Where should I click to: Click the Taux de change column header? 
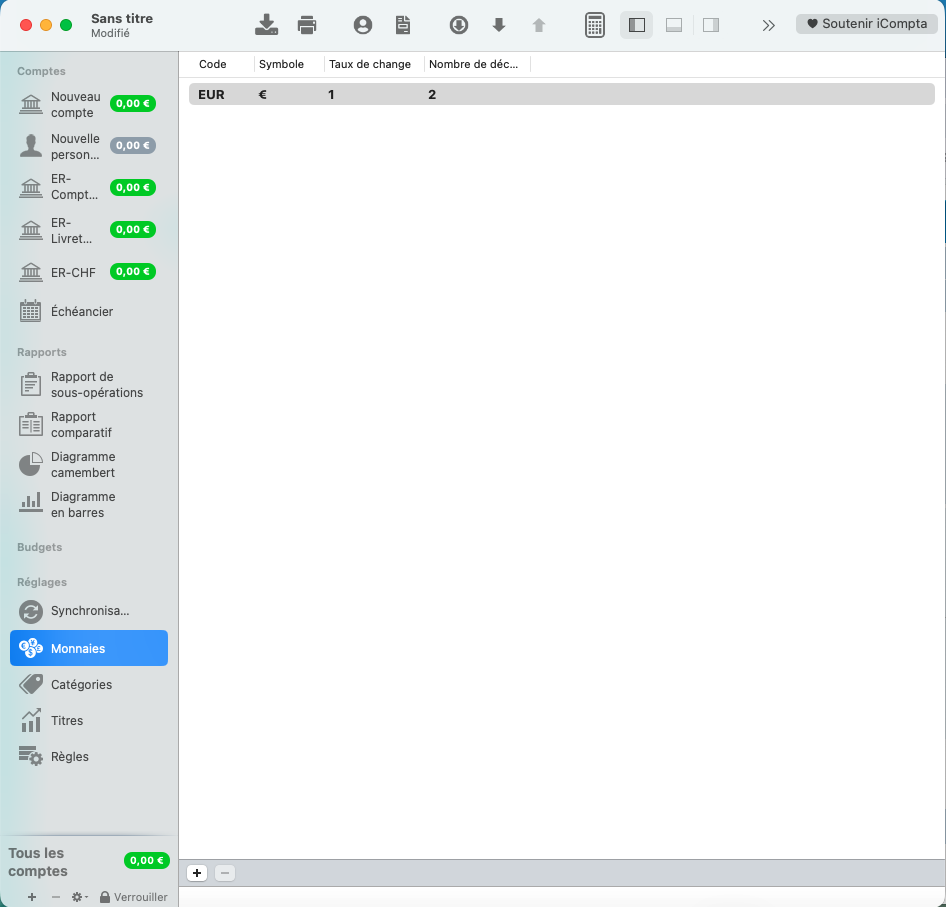[x=370, y=64]
